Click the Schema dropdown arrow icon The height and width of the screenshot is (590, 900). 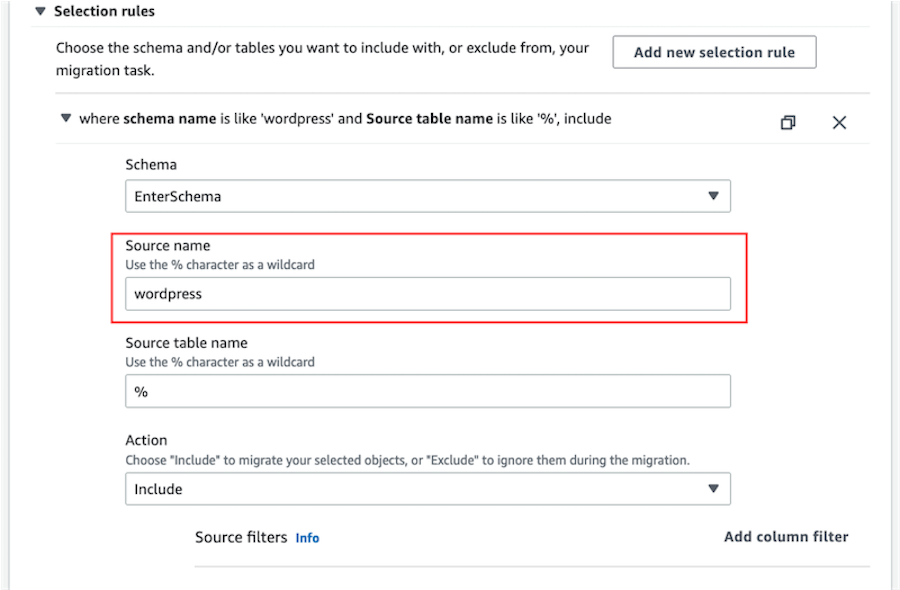(x=713, y=196)
